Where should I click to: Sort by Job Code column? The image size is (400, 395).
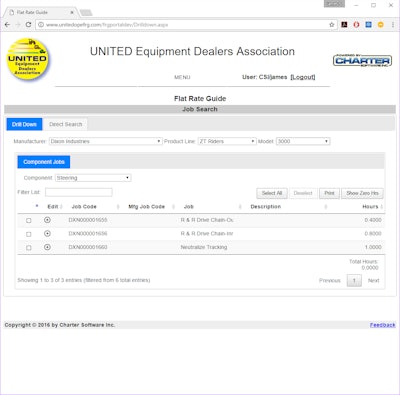84,207
